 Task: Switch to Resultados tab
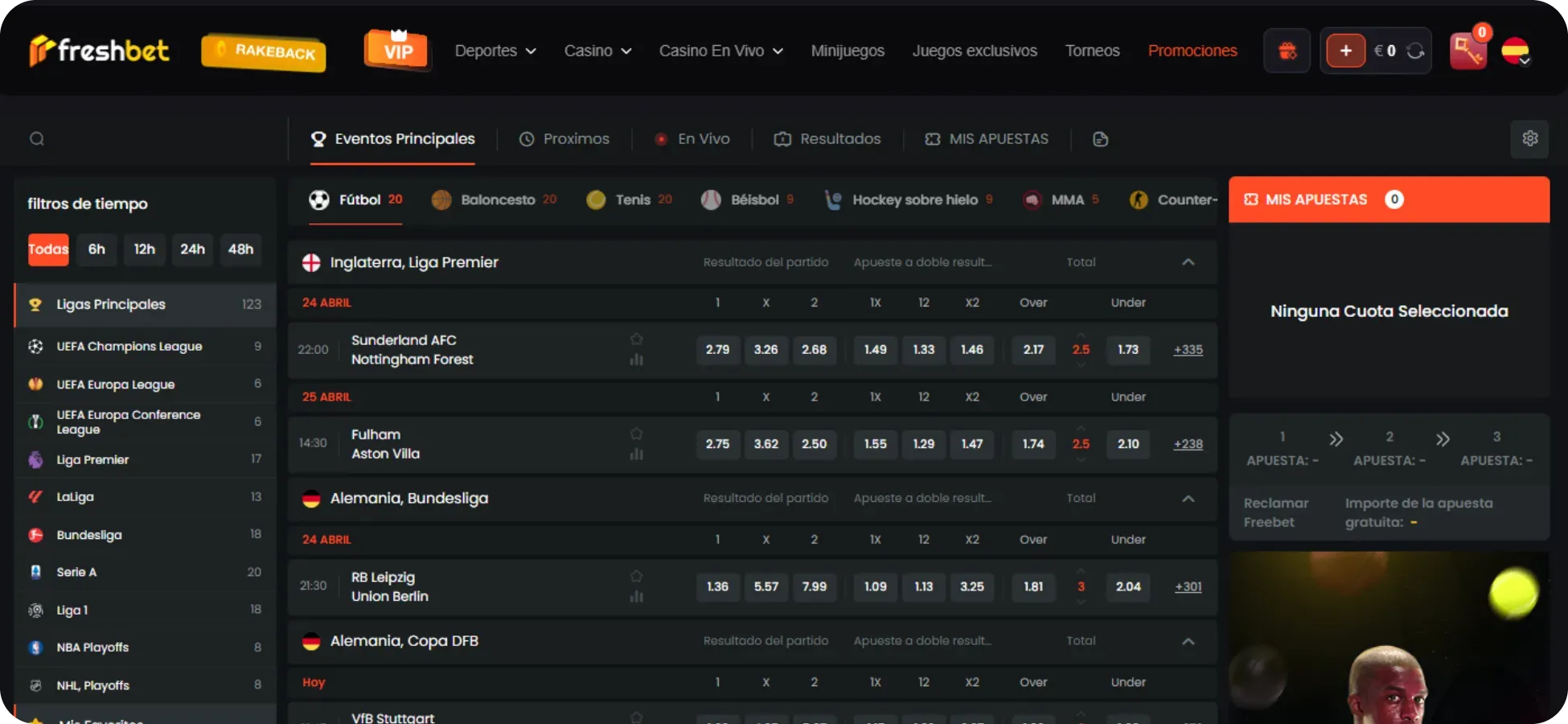tap(827, 139)
